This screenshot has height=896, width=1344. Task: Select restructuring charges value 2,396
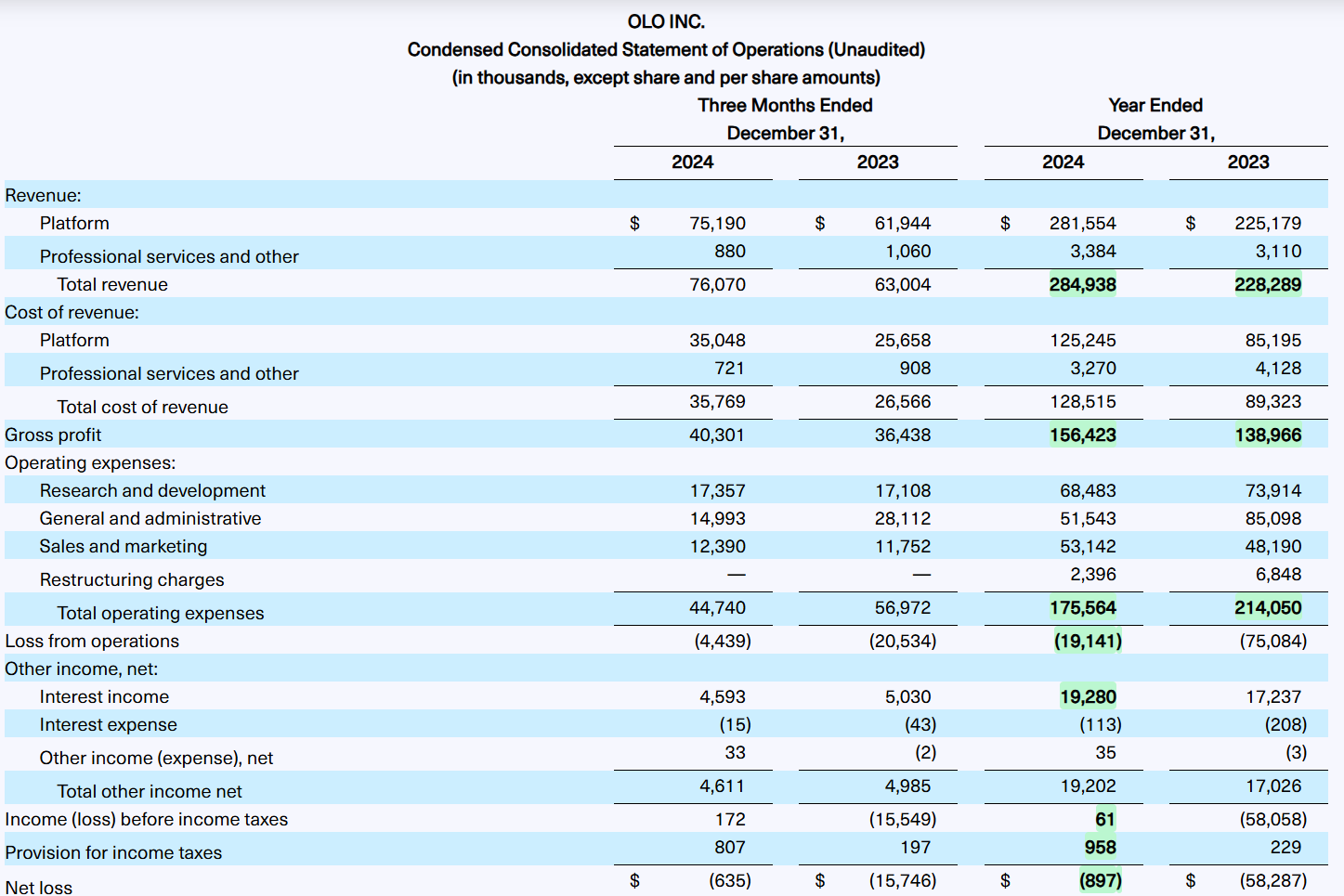(x=1093, y=574)
